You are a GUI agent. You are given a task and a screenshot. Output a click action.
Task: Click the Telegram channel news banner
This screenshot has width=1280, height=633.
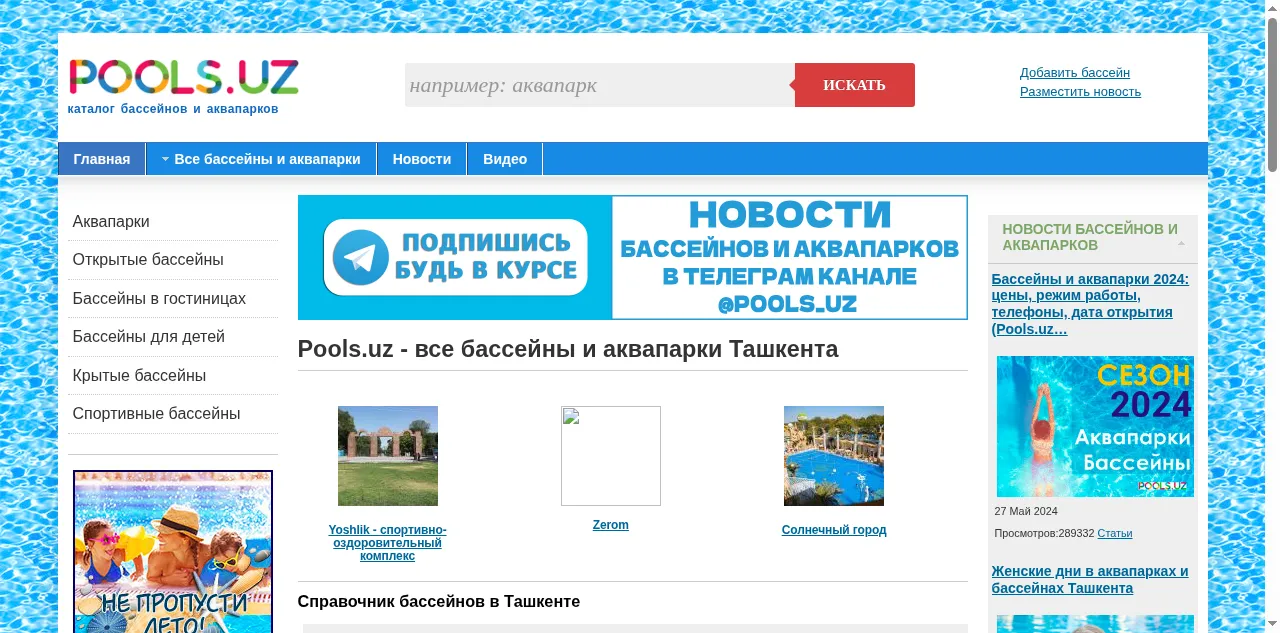pos(633,257)
